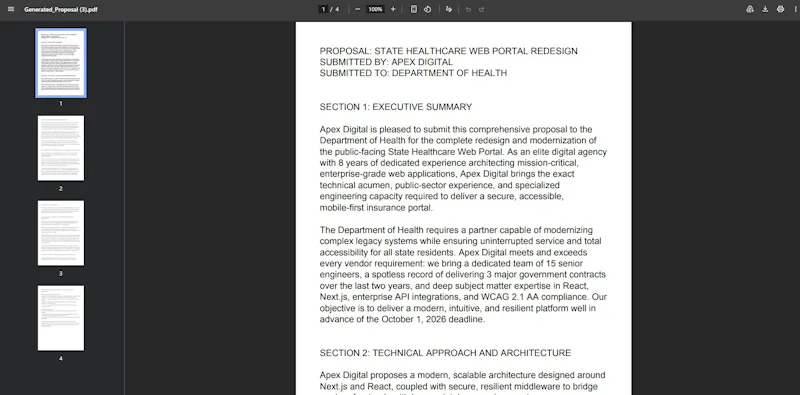Click the fit to page icon
The image size is (800, 395).
coord(414,9)
